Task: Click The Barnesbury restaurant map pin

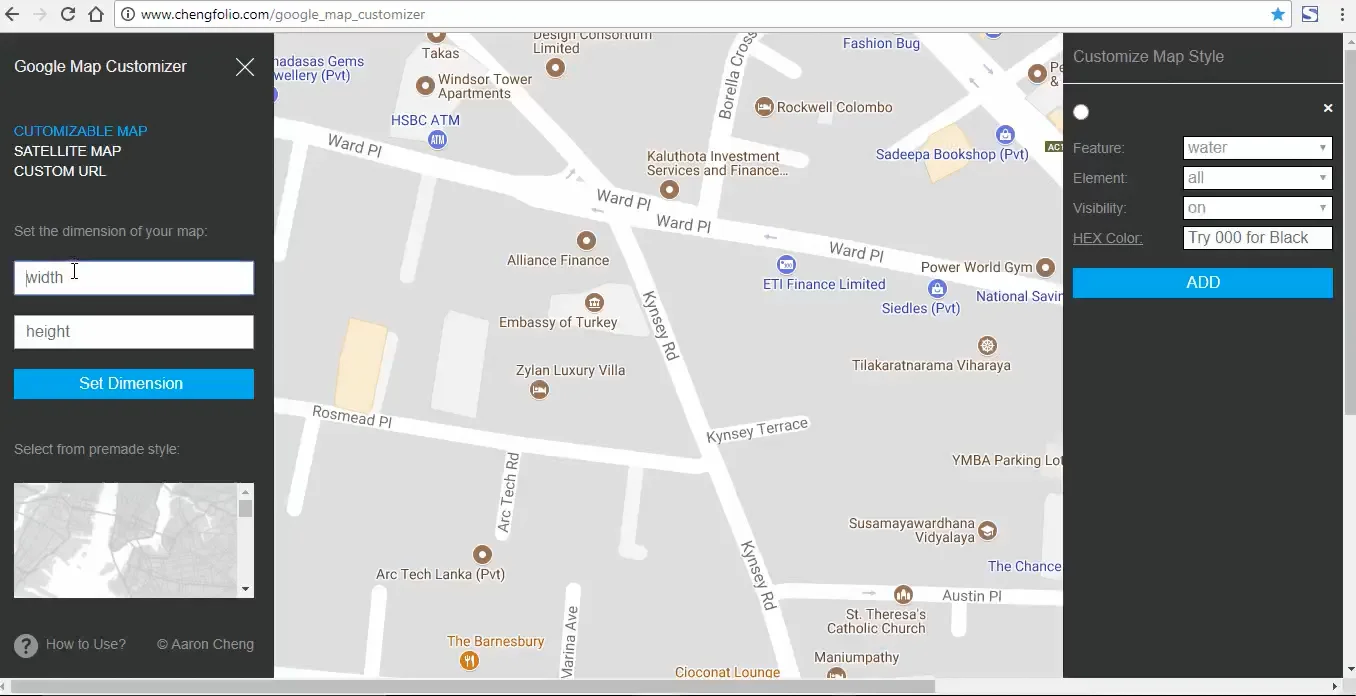Action: click(x=469, y=660)
